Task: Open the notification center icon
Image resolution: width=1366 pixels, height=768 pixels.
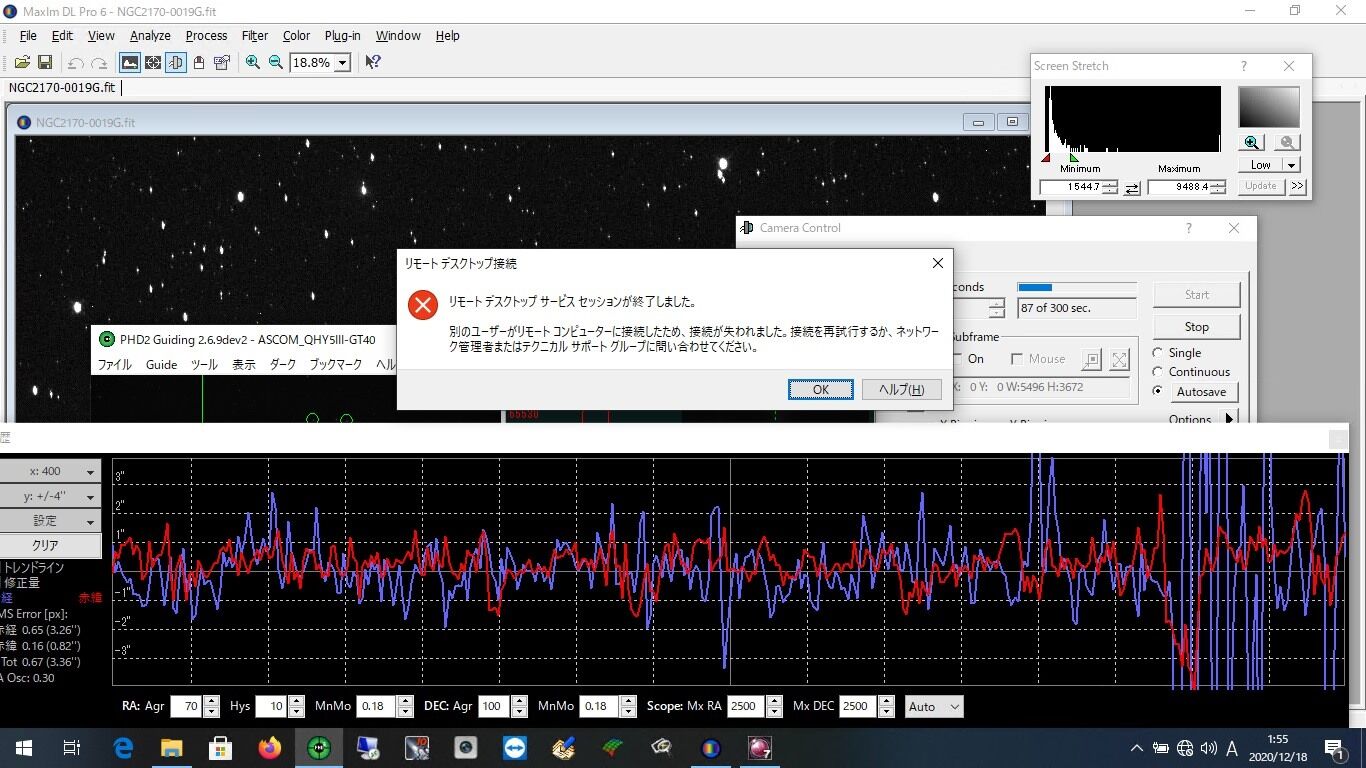Action: (1334, 748)
